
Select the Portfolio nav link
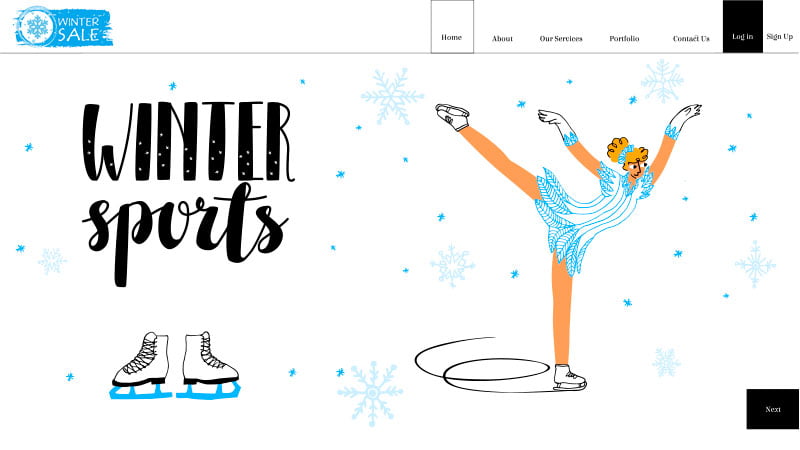pos(624,38)
